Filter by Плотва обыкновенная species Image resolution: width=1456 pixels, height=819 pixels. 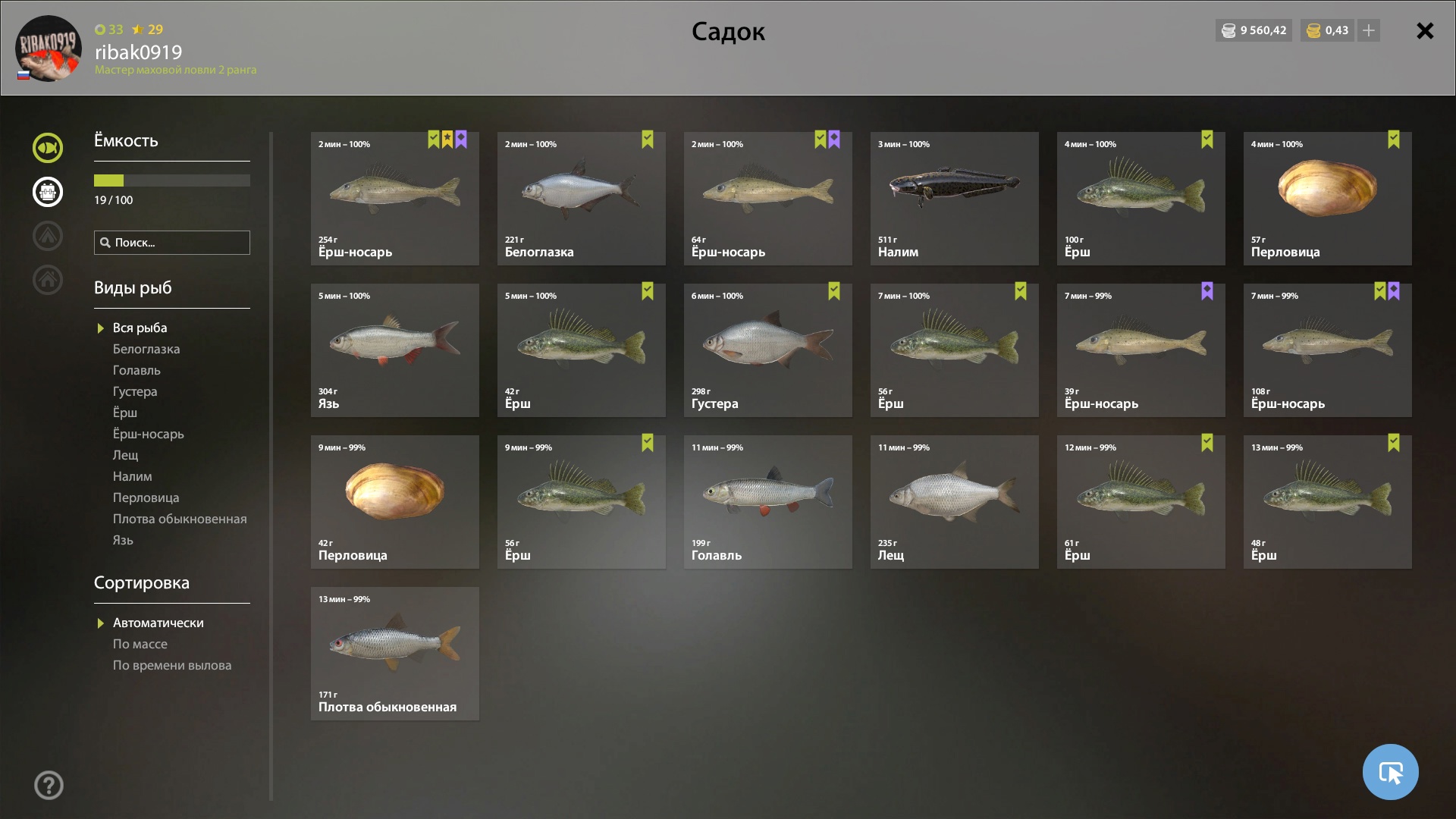click(x=180, y=519)
